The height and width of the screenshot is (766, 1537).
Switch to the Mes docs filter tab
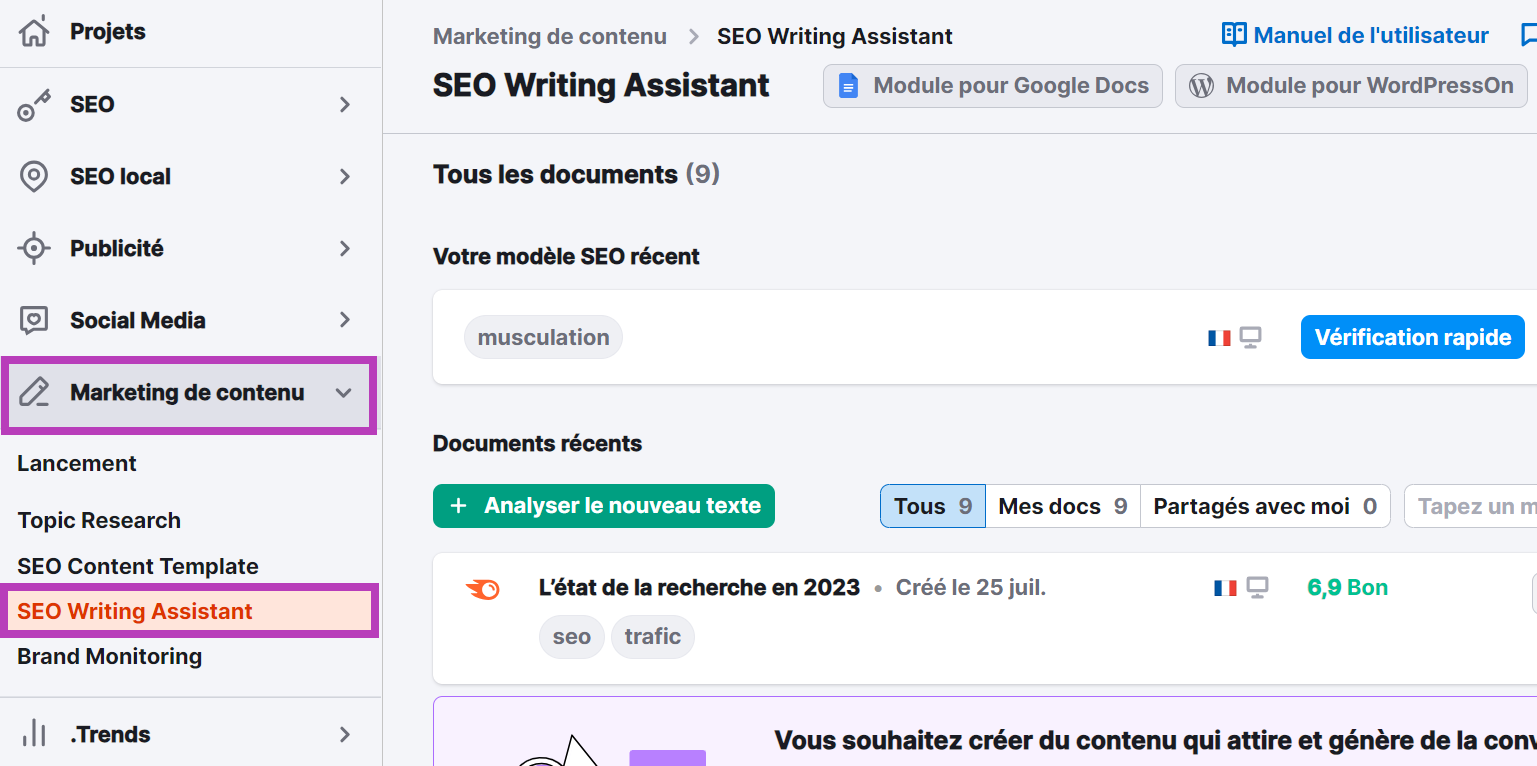tap(1063, 506)
